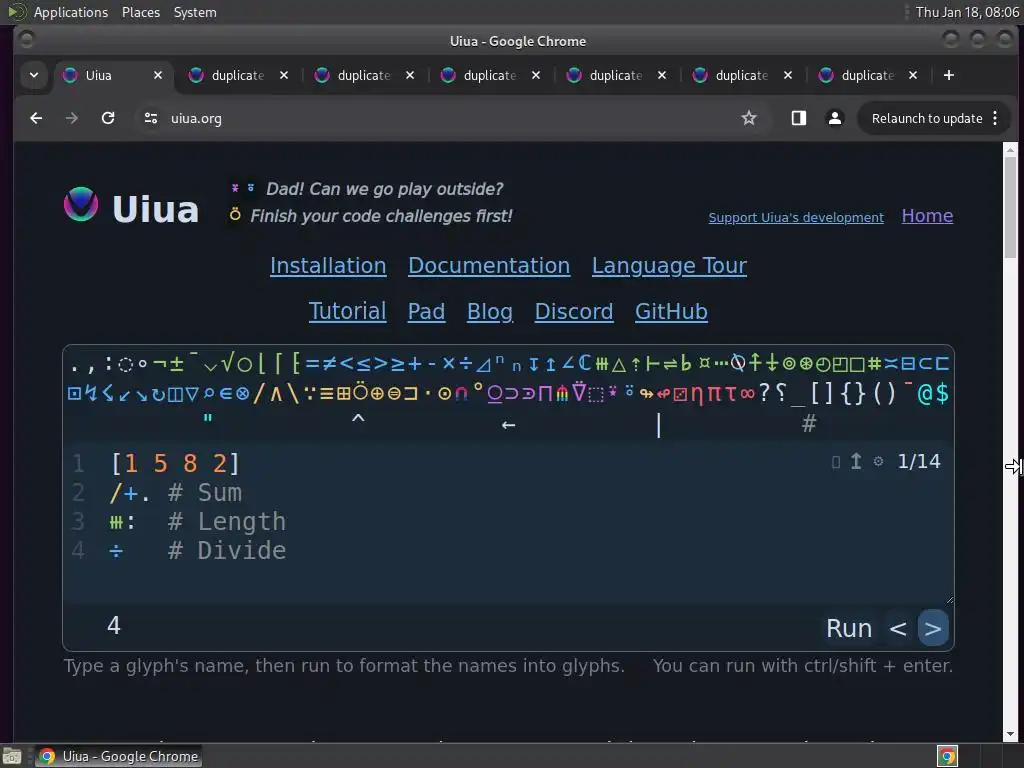Open tab search dropdown arrow
The height and width of the screenshot is (768, 1024).
click(x=34, y=75)
